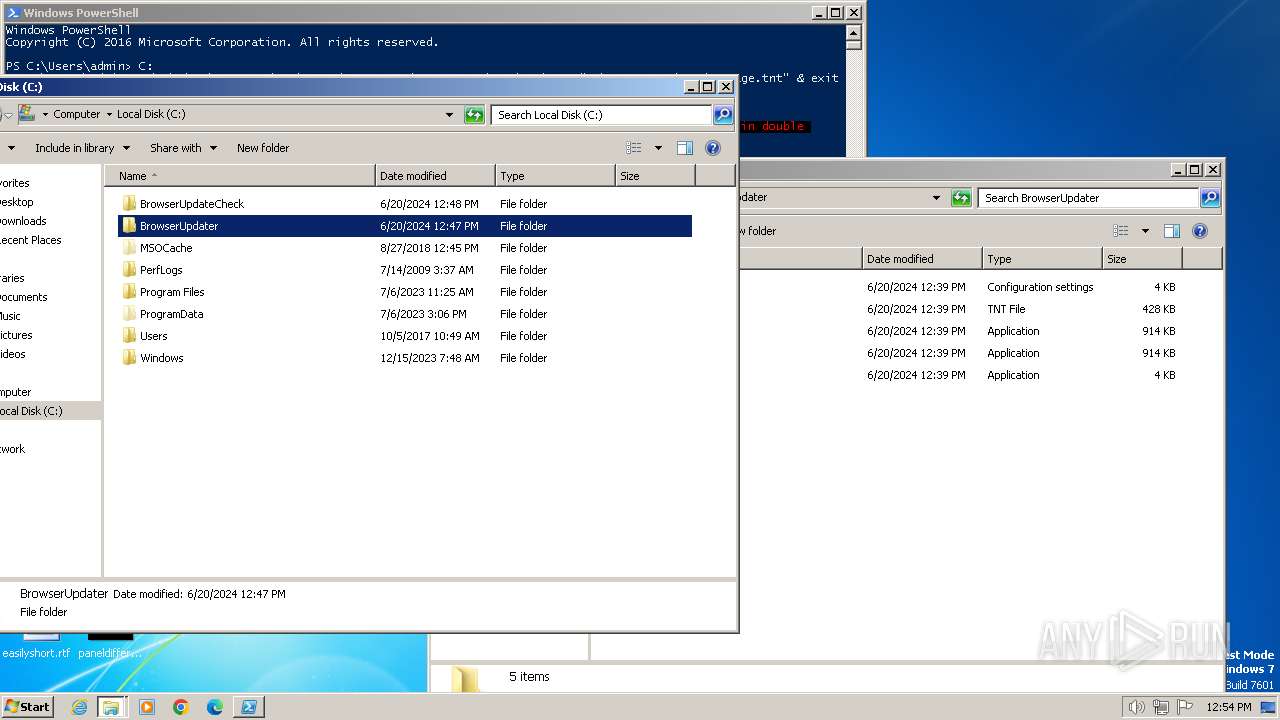Image resolution: width=1280 pixels, height=720 pixels.
Task: Sort by Name column in Local Disk window
Action: (x=240, y=176)
